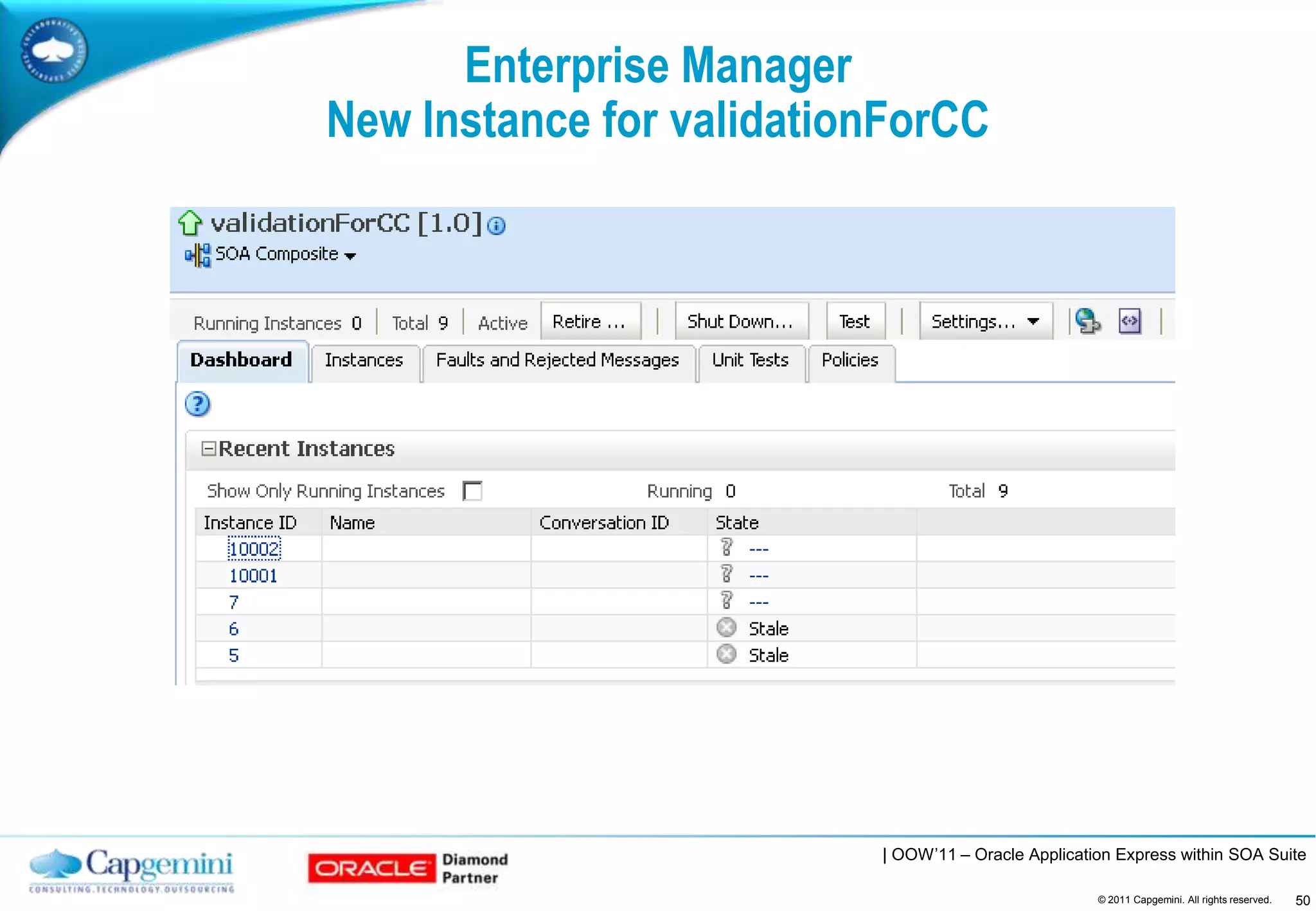This screenshot has width=1316, height=911.
Task: Enable Show Only Running Instances checkbox
Action: pos(472,491)
